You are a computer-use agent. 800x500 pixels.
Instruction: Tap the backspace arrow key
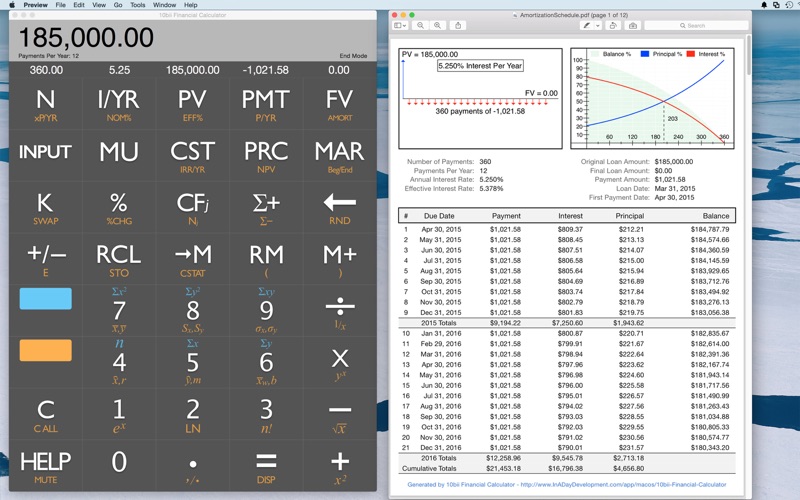coord(340,208)
